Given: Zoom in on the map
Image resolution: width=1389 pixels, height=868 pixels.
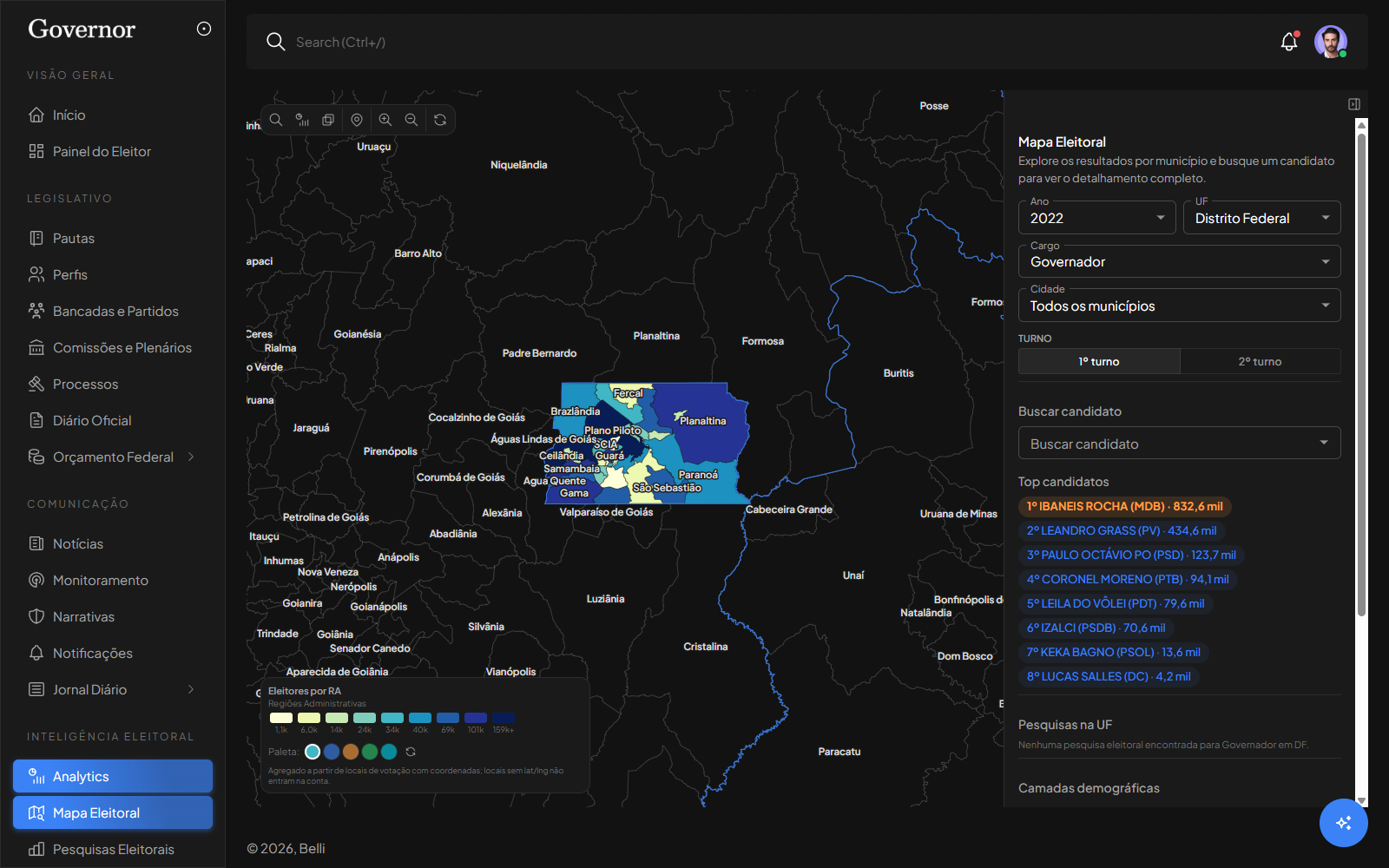Looking at the screenshot, I should click(385, 120).
